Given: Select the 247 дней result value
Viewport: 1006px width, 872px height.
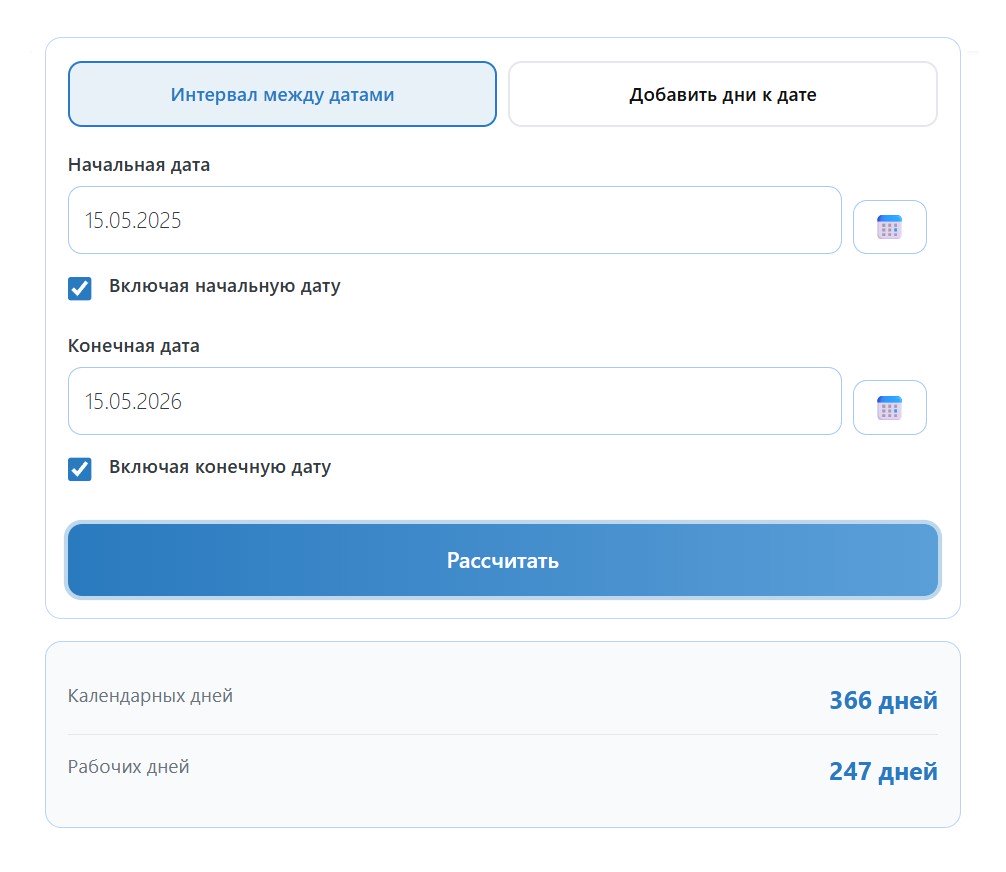Looking at the screenshot, I should click(x=883, y=771).
